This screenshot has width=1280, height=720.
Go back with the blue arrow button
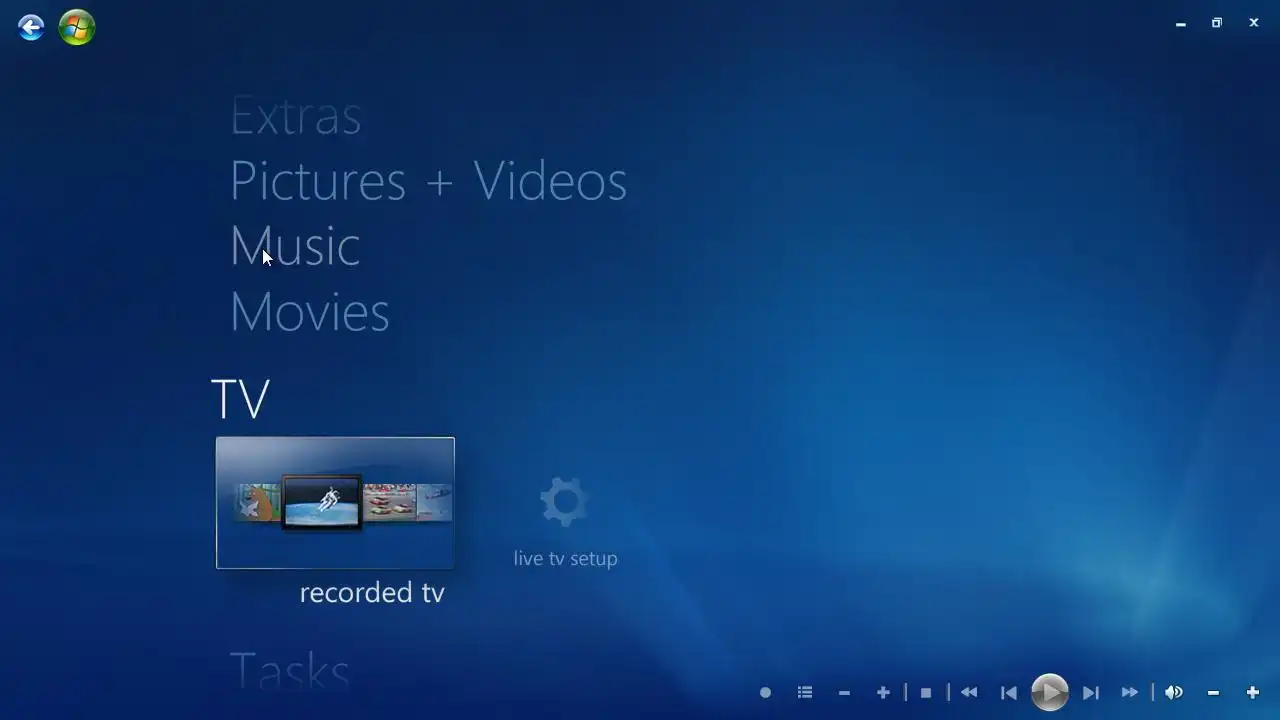[x=31, y=27]
